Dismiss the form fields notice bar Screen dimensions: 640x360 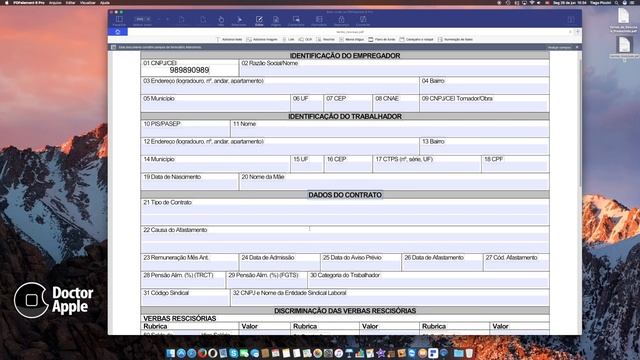pyautogui.click(x=577, y=47)
